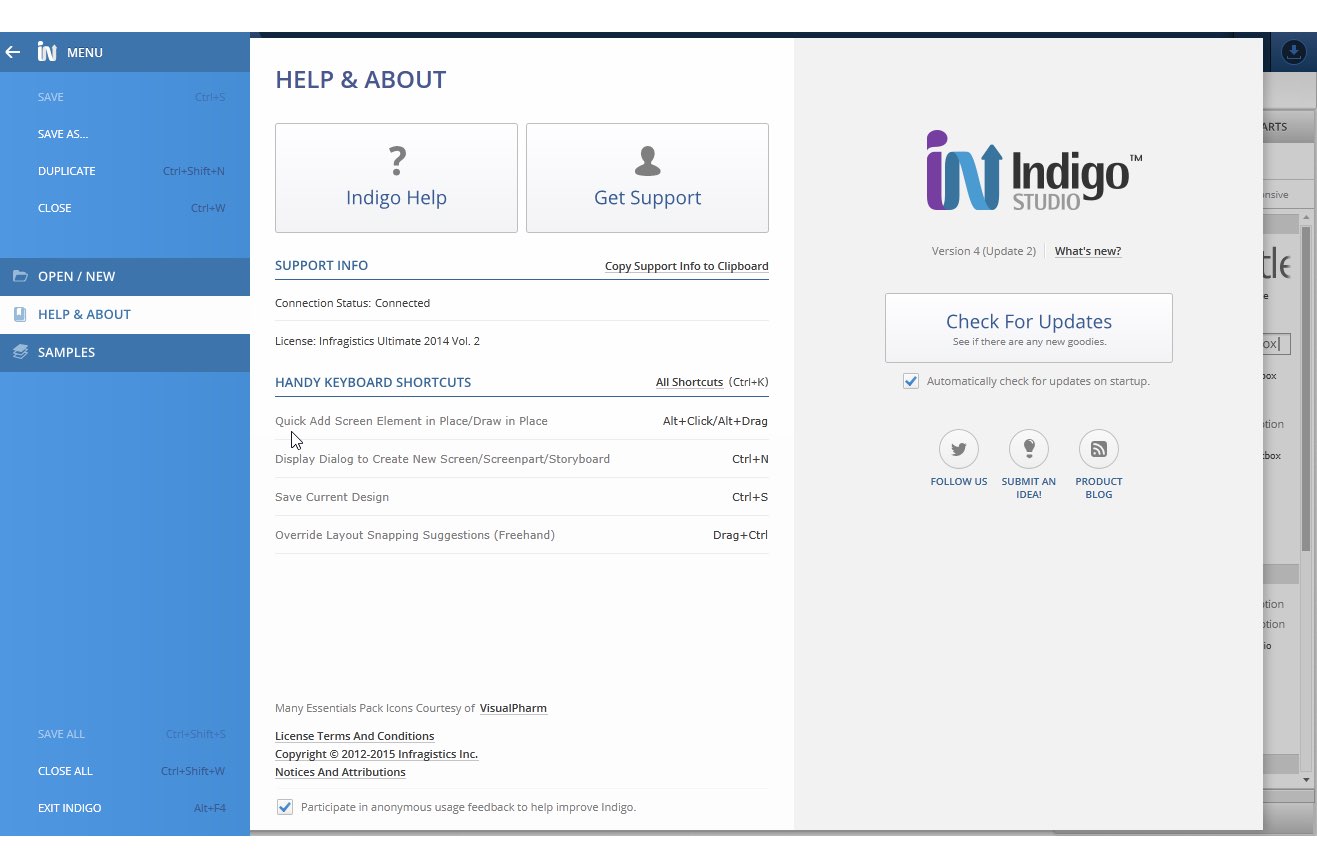Click the SUBMIT AN IDEA! label

click(1028, 488)
